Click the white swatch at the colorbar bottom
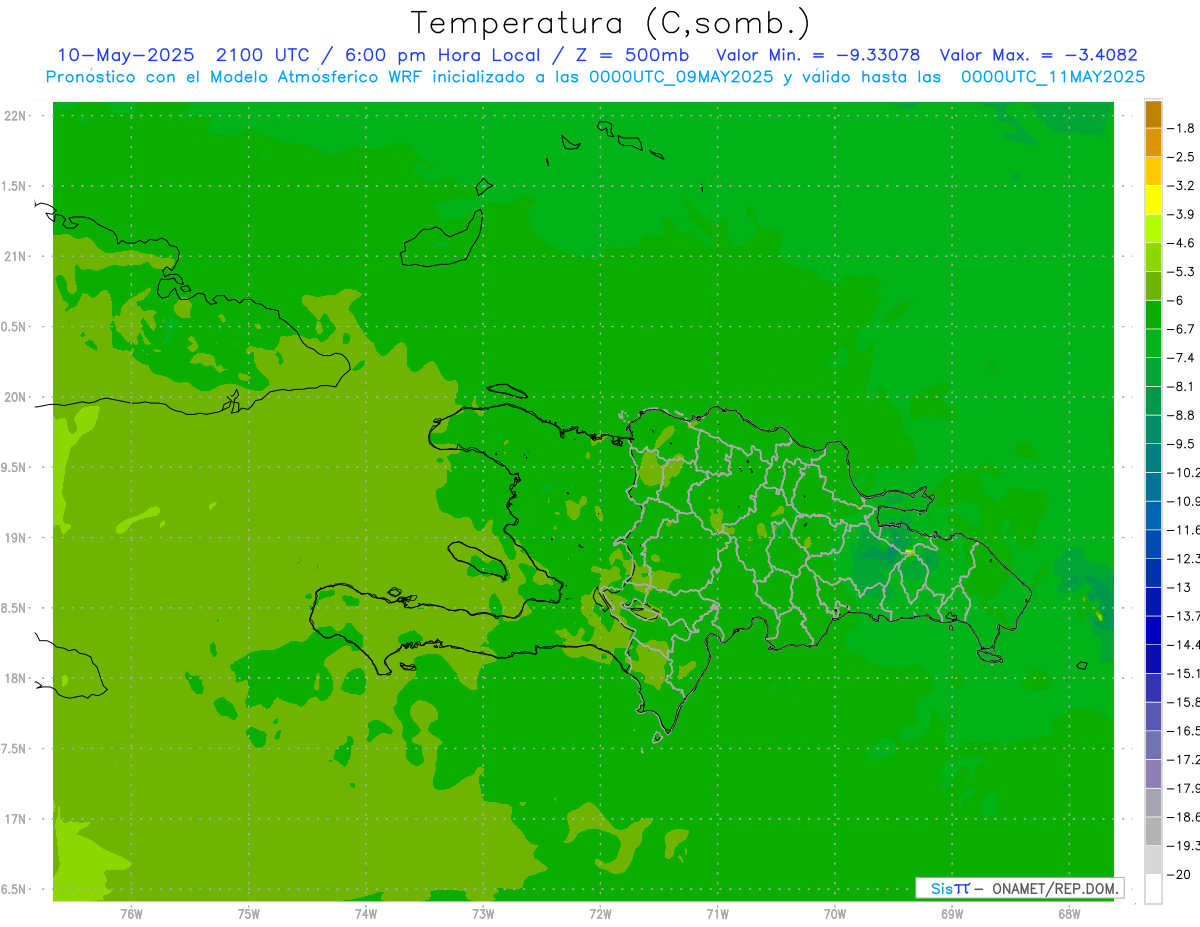 1153,889
